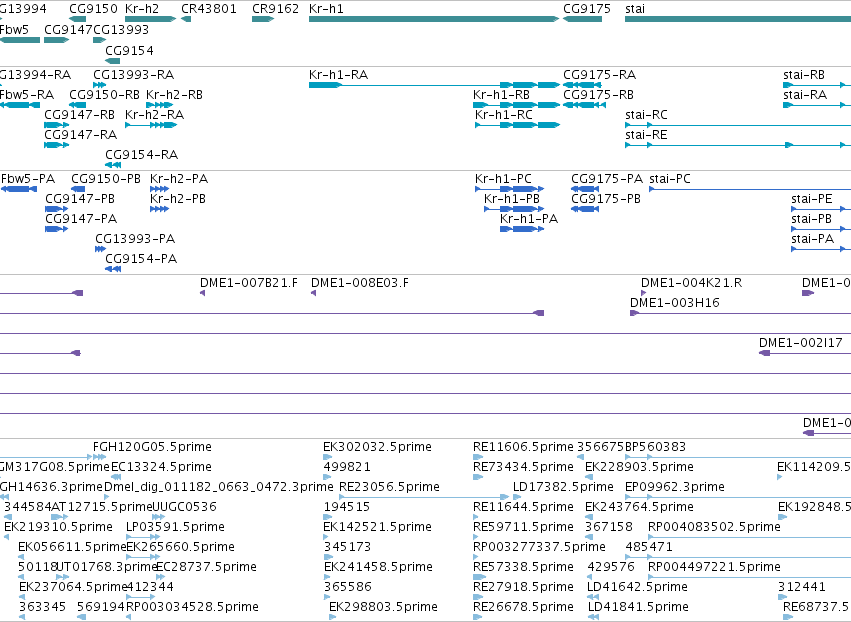851x622 pixels.
Task: Select transcript label Kr-h1-RA
Action: coord(338,74)
